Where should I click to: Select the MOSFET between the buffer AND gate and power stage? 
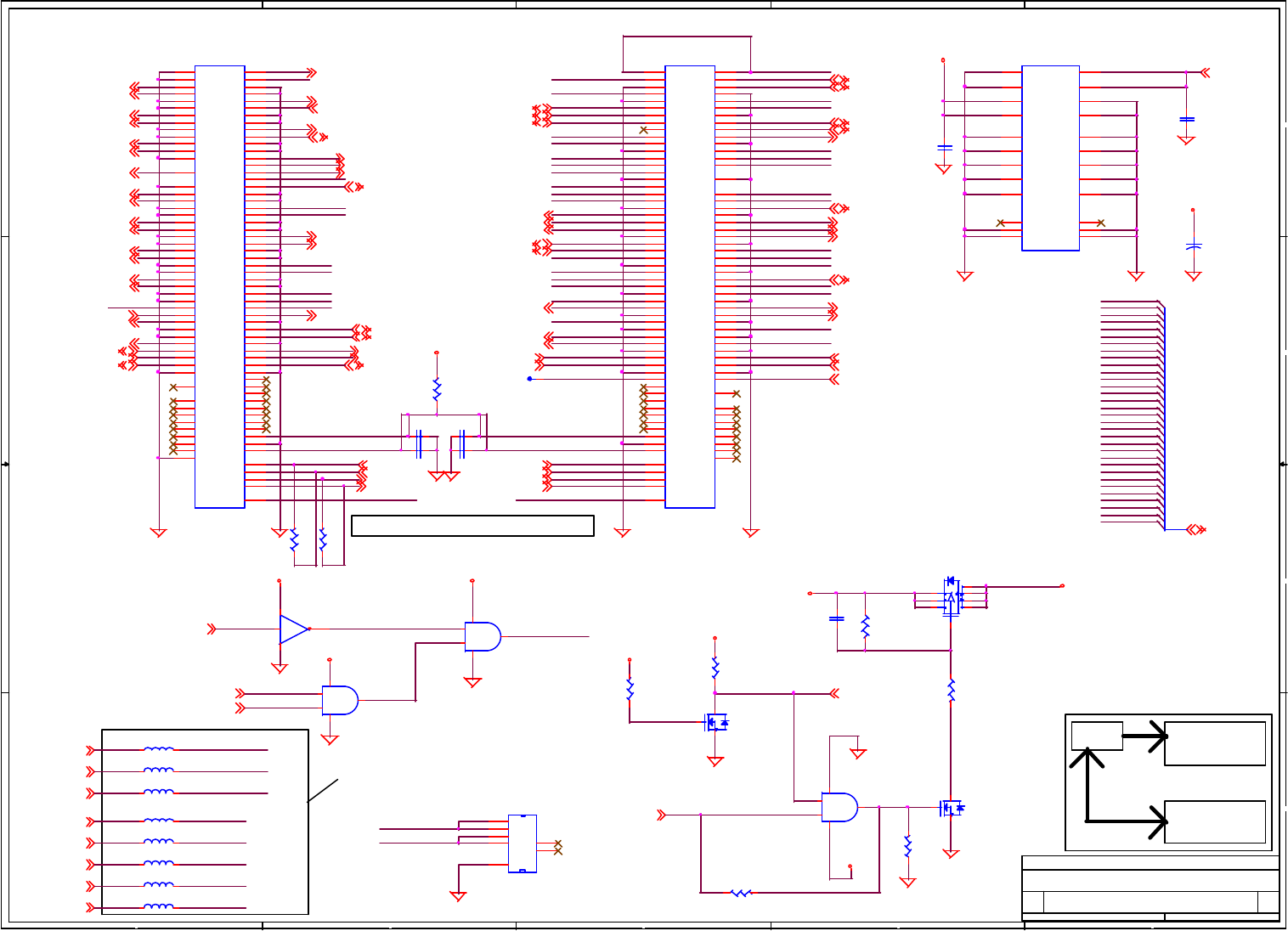click(x=717, y=723)
